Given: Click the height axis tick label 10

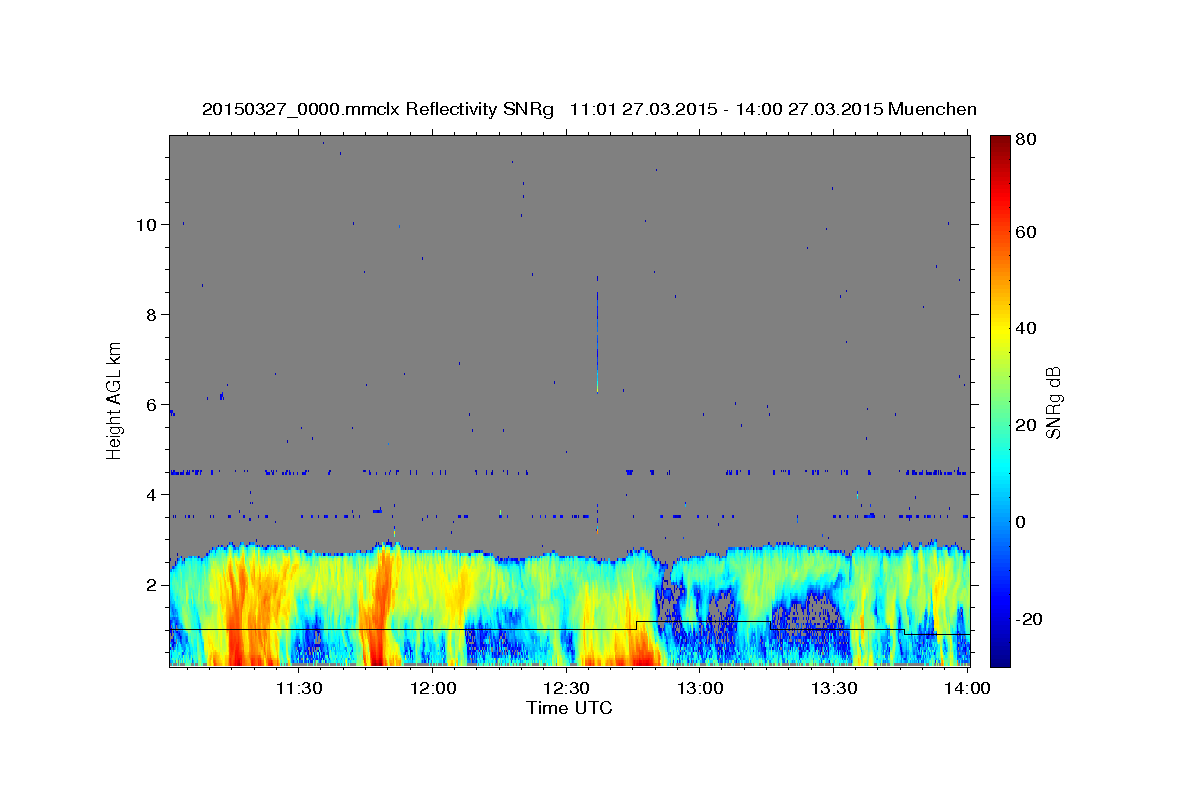Looking at the screenshot, I should [145, 225].
